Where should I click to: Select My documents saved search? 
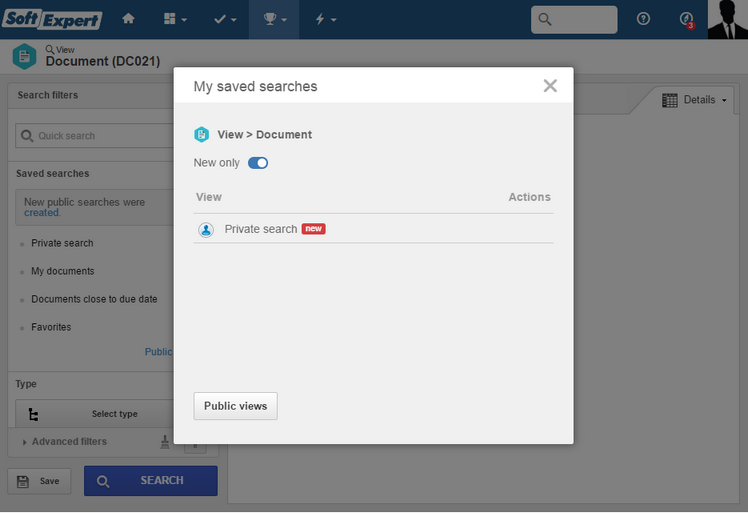point(63,271)
